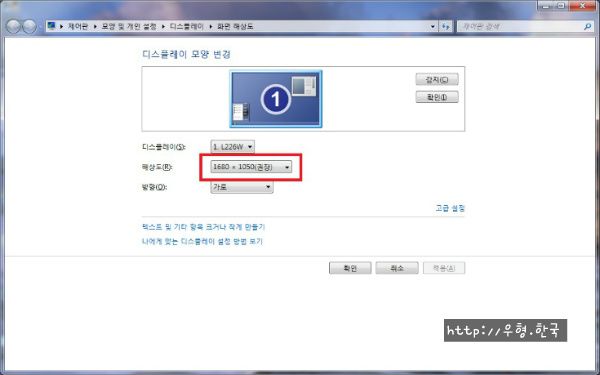Viewport: 600px width, 375px height.
Task: Click the Back navigation arrow button
Action: [13, 26]
